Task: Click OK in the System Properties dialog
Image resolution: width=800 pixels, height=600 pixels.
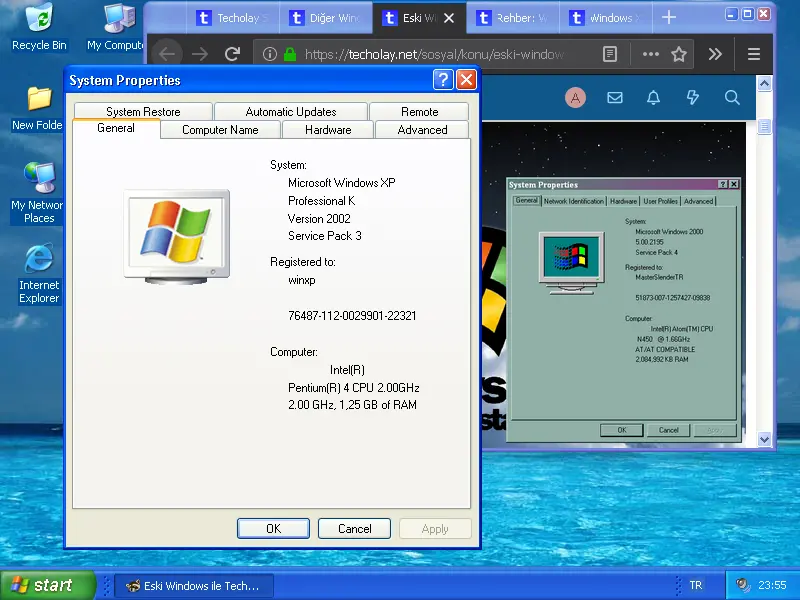Action: 273,529
